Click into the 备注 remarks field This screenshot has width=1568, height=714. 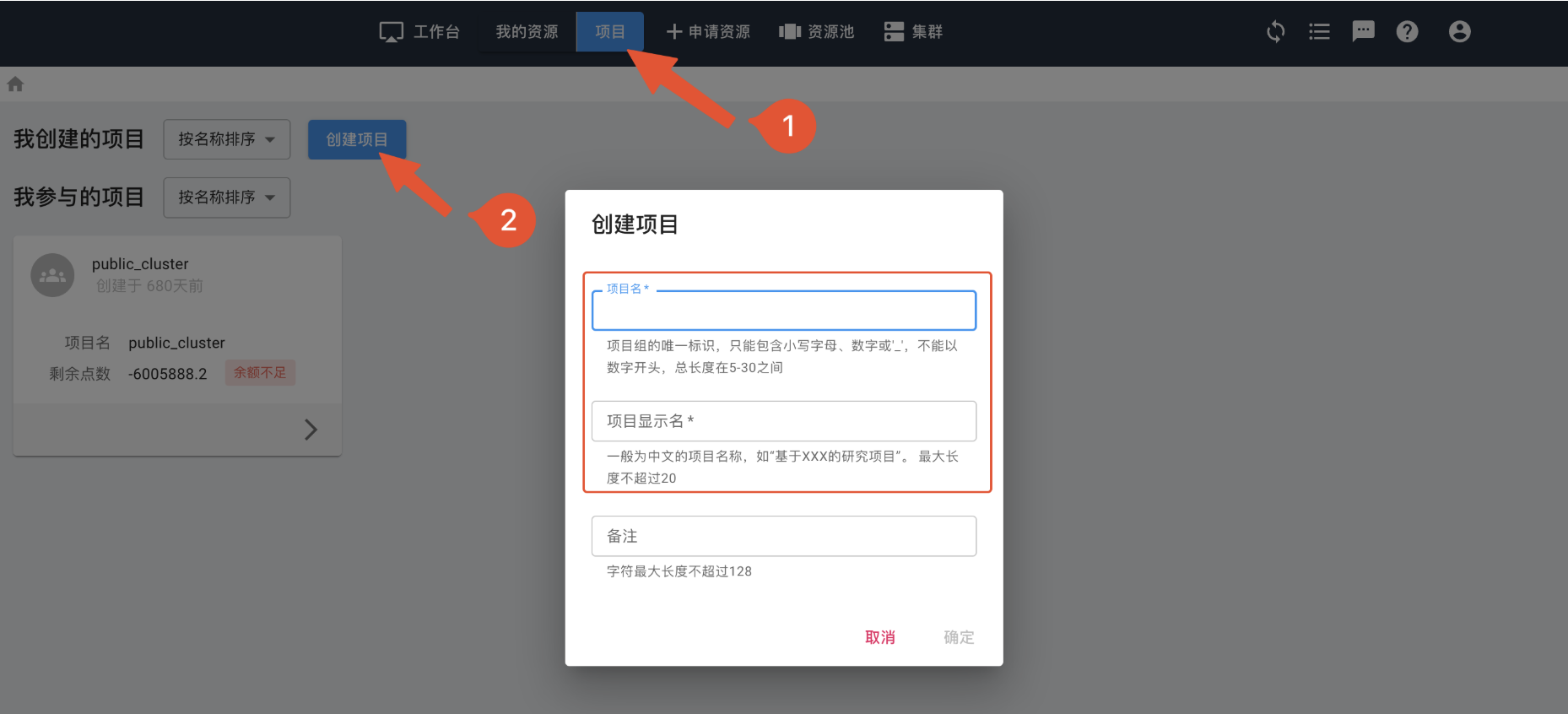pyautogui.click(x=783, y=536)
